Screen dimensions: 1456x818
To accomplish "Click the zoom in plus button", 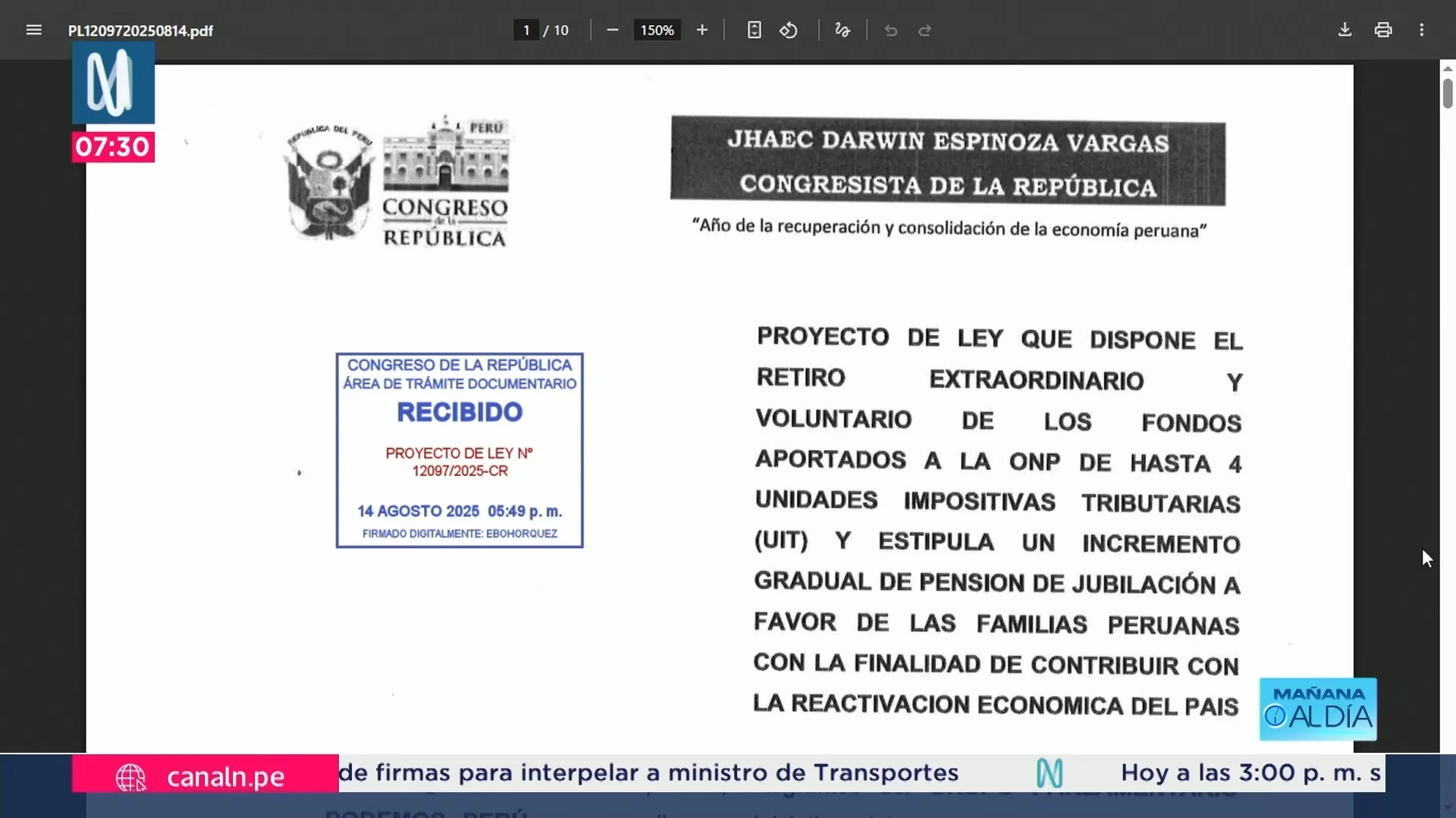I will [x=702, y=30].
